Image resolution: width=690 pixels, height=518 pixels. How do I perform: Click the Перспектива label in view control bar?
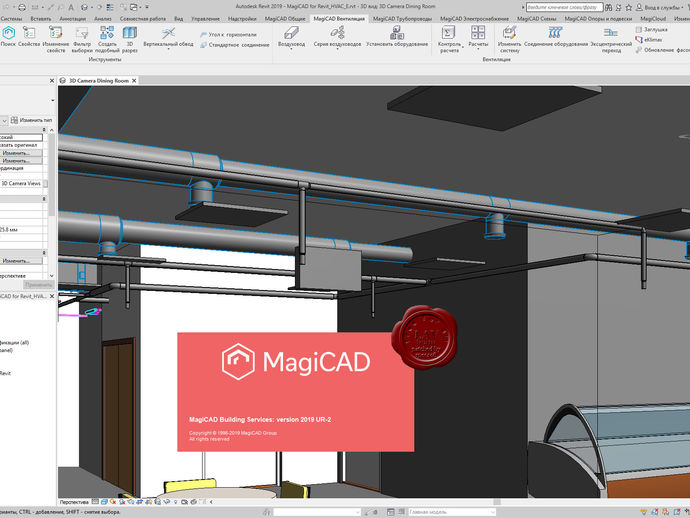coord(74,502)
